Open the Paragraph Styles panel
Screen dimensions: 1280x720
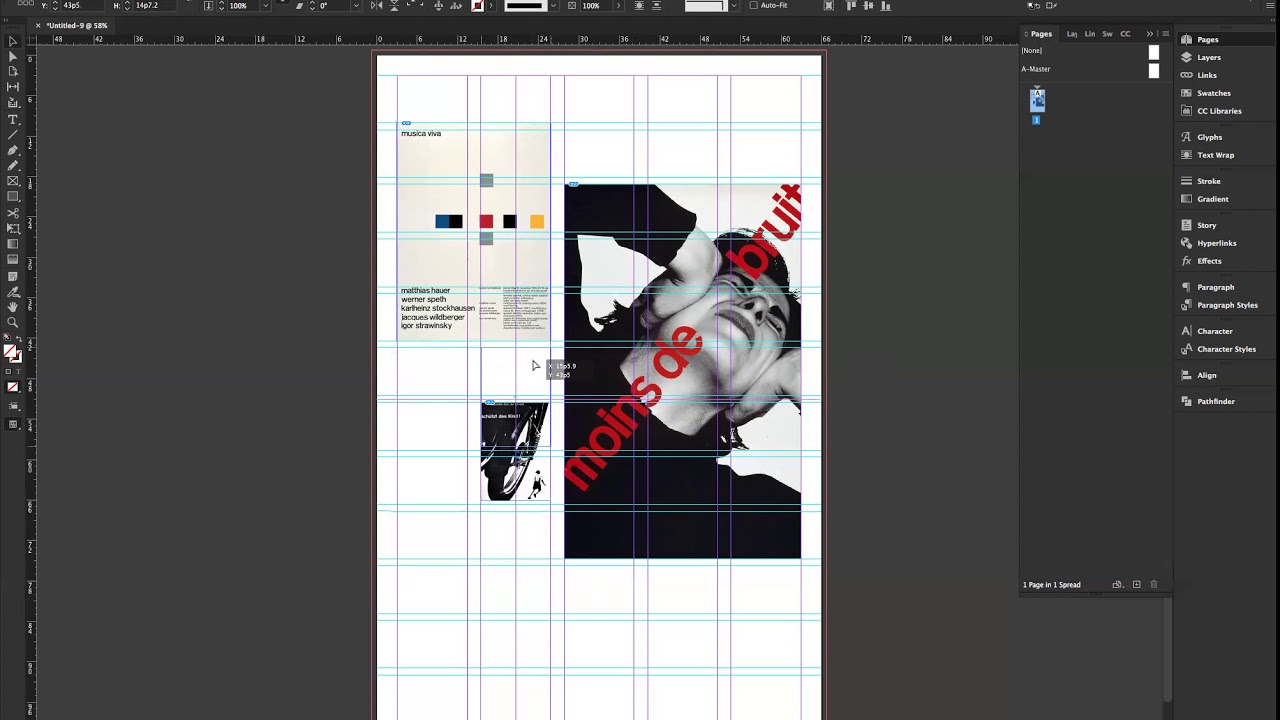(1227, 305)
